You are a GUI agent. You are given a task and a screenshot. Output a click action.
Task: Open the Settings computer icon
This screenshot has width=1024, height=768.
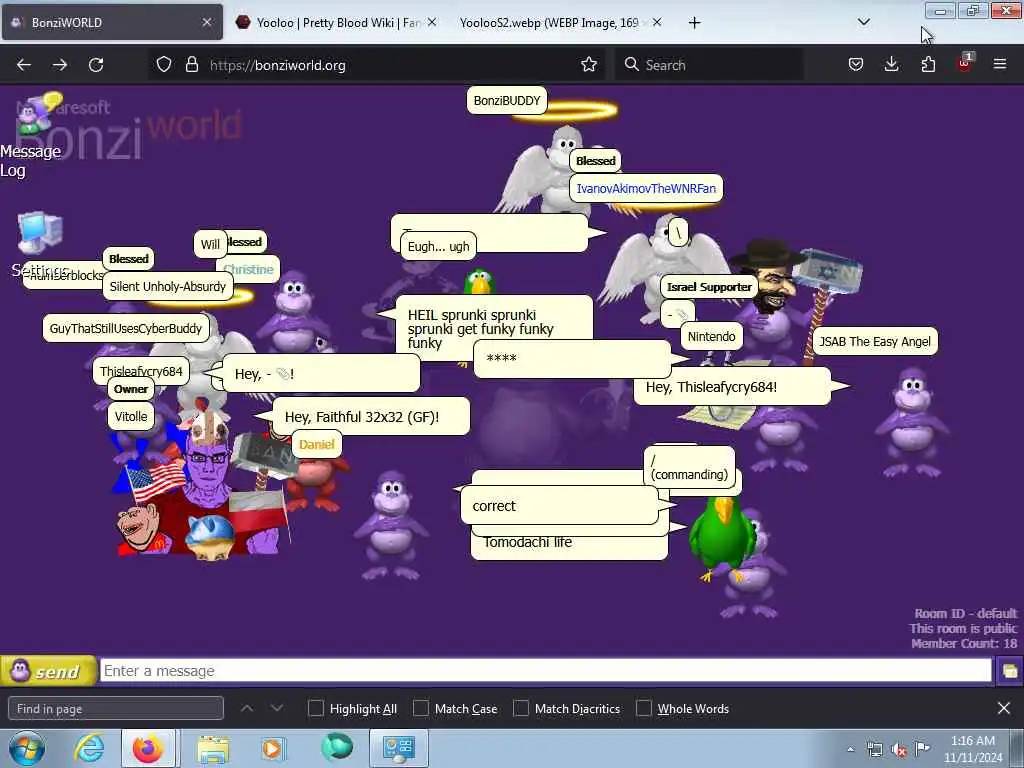pos(40,244)
